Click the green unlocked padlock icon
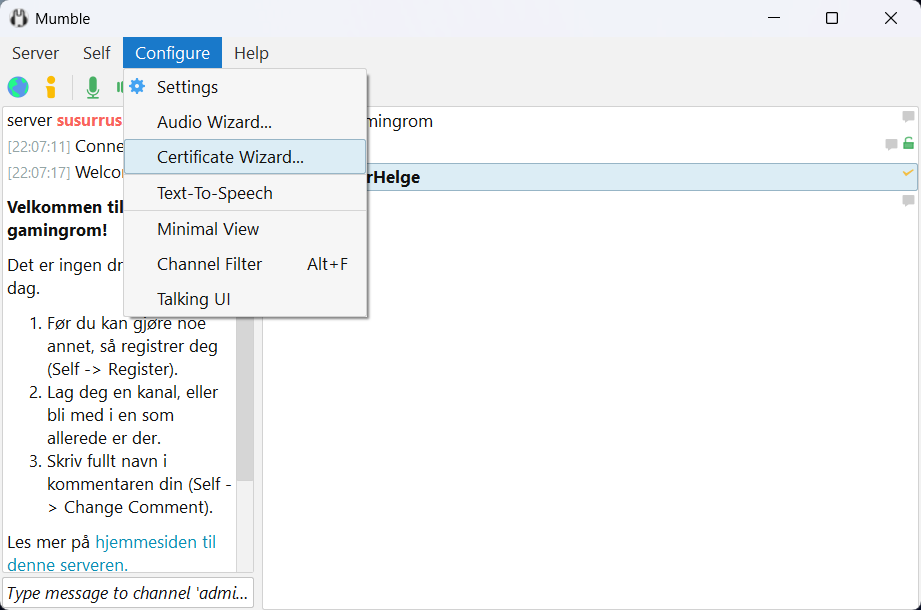Screen dimensions: 921x610 [x=908, y=144]
